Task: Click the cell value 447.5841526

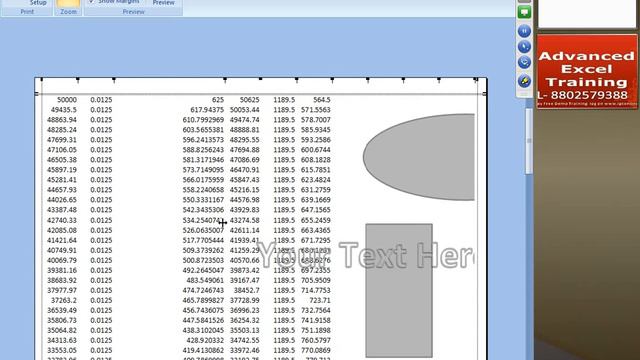Action: click(203, 320)
